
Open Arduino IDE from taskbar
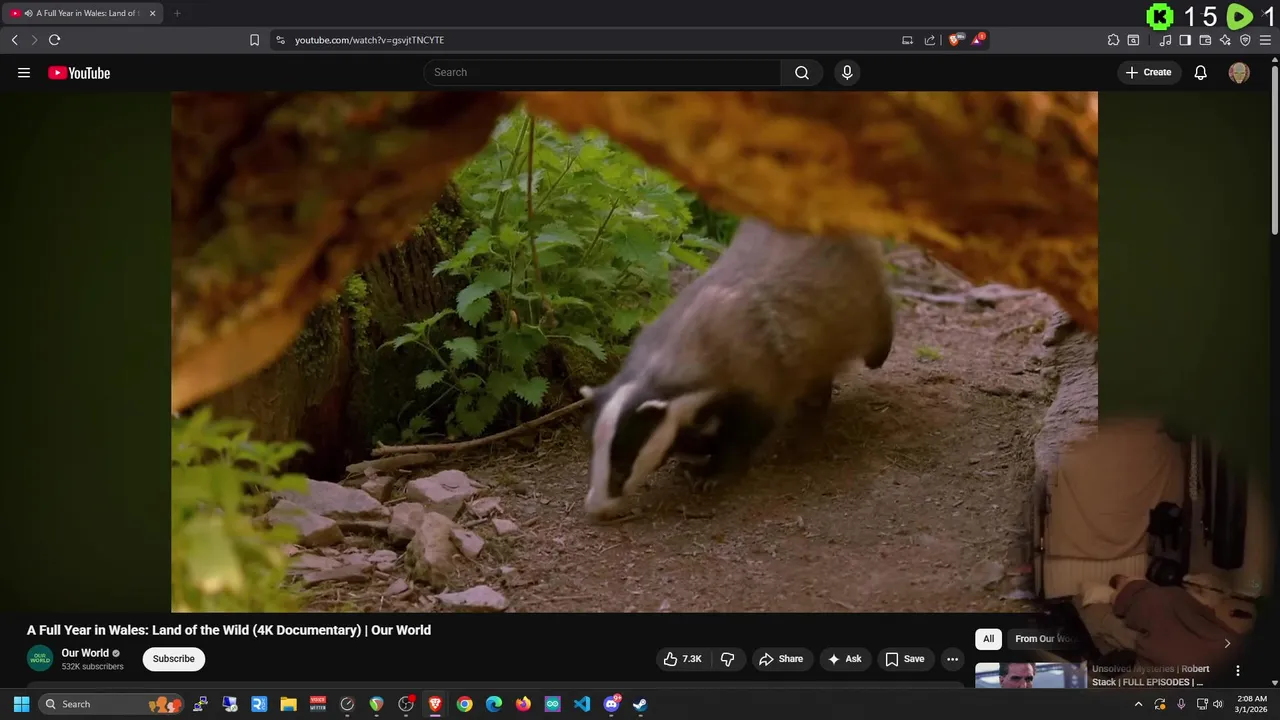pos(553,704)
